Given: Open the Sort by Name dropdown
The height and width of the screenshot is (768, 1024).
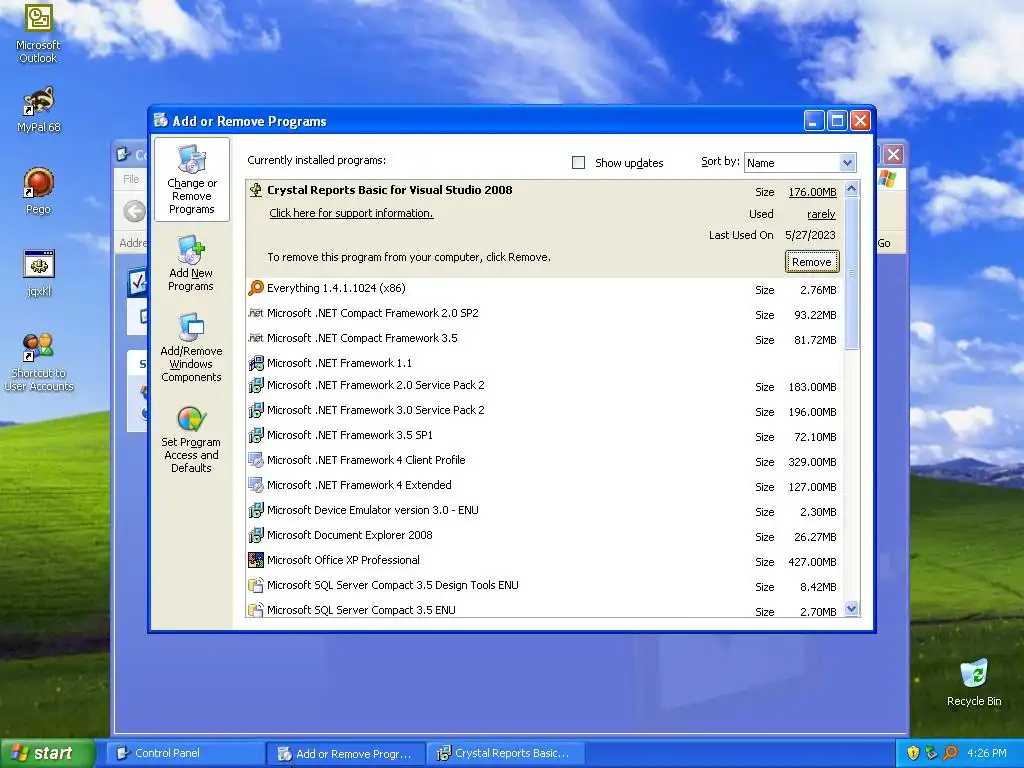Looking at the screenshot, I should click(x=847, y=162).
